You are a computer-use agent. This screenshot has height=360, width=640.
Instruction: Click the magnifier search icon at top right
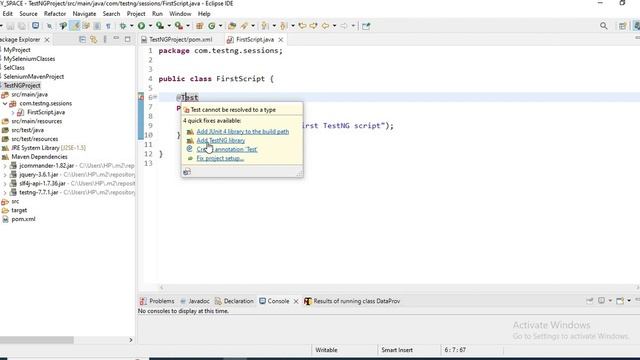point(604,26)
